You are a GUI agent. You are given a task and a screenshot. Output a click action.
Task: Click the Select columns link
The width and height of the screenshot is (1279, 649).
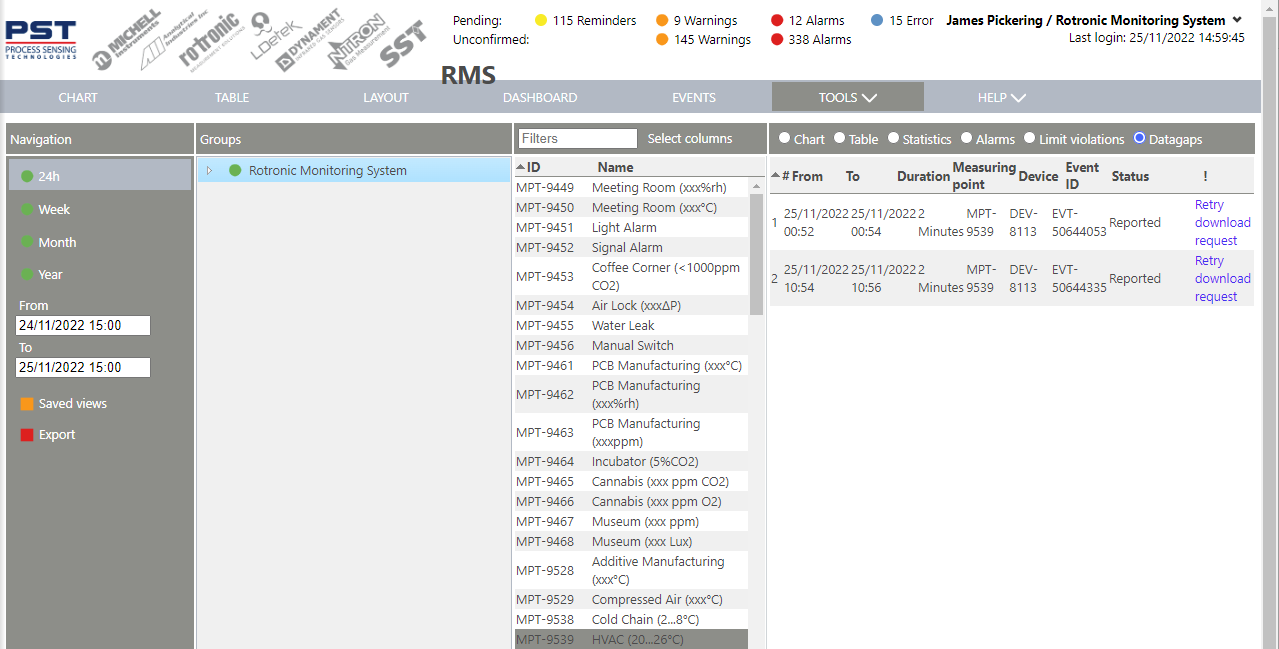[690, 138]
